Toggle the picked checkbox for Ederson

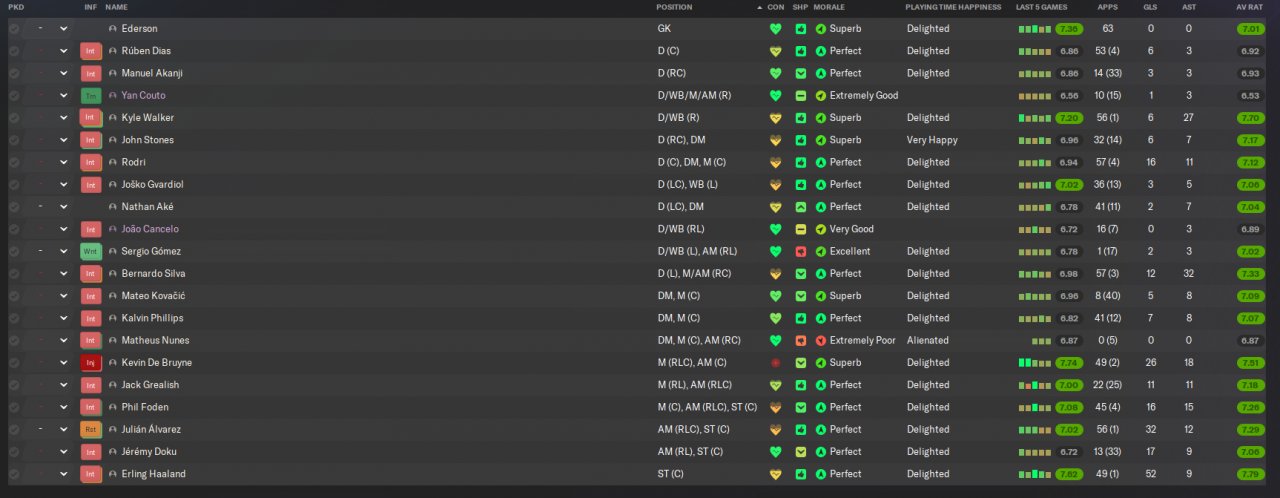pos(14,29)
